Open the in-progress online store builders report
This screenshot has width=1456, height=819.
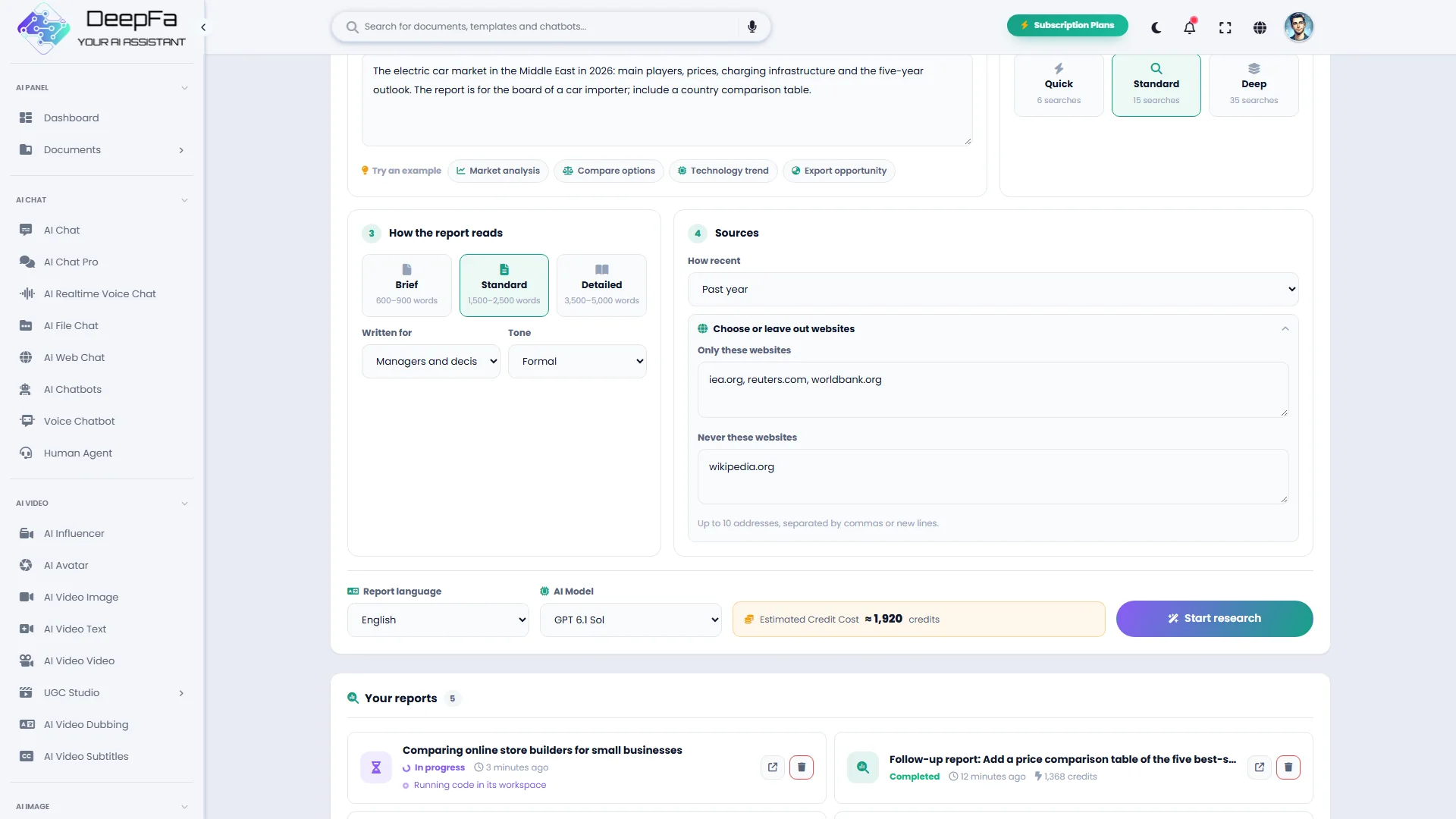pyautogui.click(x=772, y=767)
